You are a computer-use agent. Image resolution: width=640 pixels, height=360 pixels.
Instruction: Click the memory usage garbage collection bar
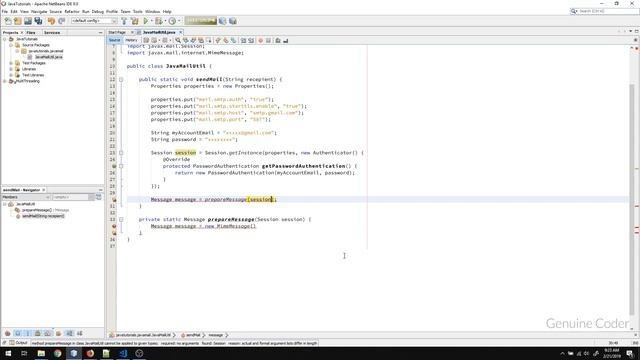tap(200, 21)
